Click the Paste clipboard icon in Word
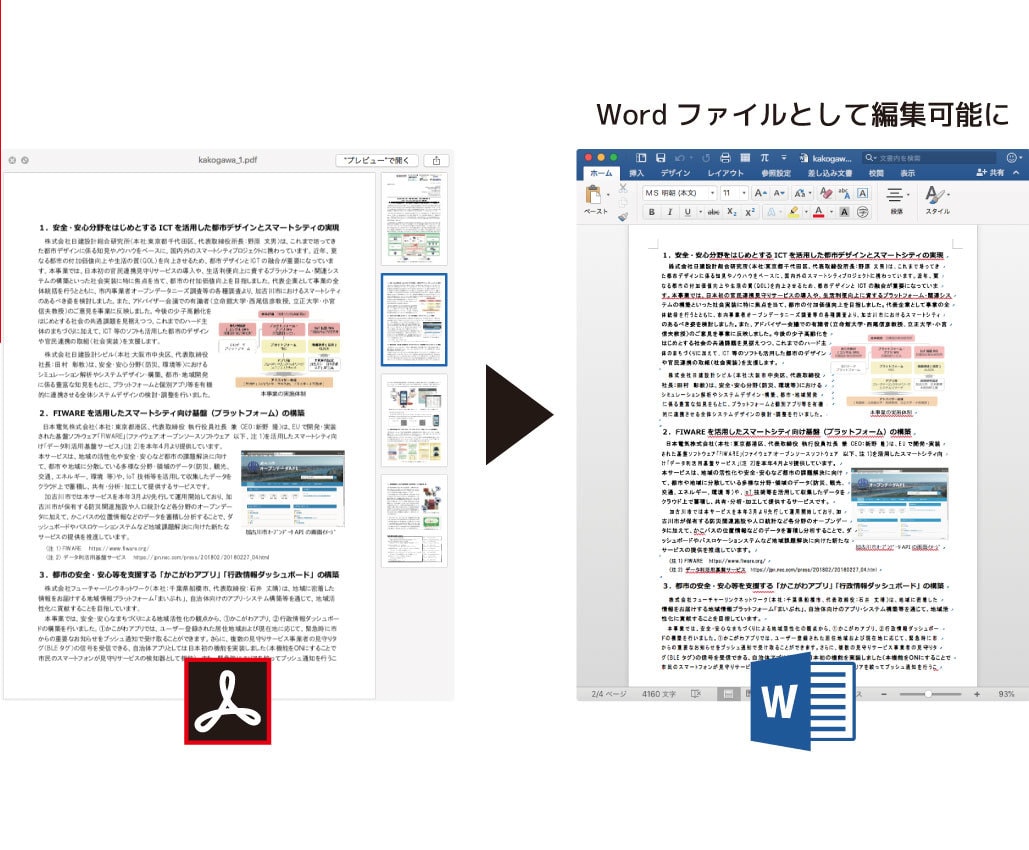 tap(593, 194)
